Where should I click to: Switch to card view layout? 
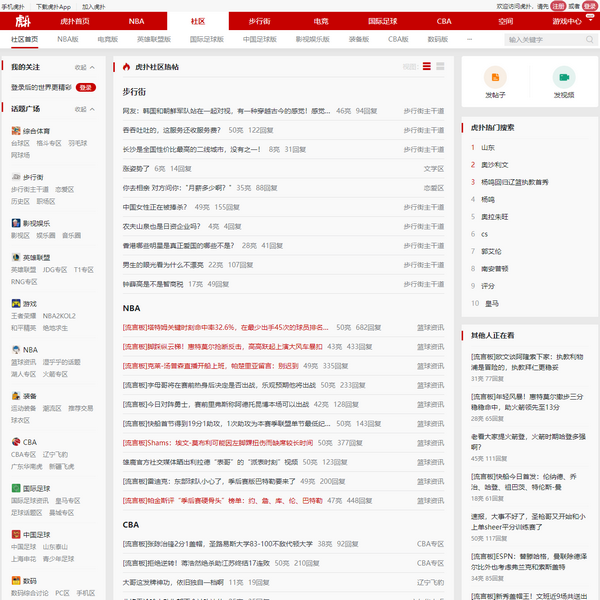point(440,66)
